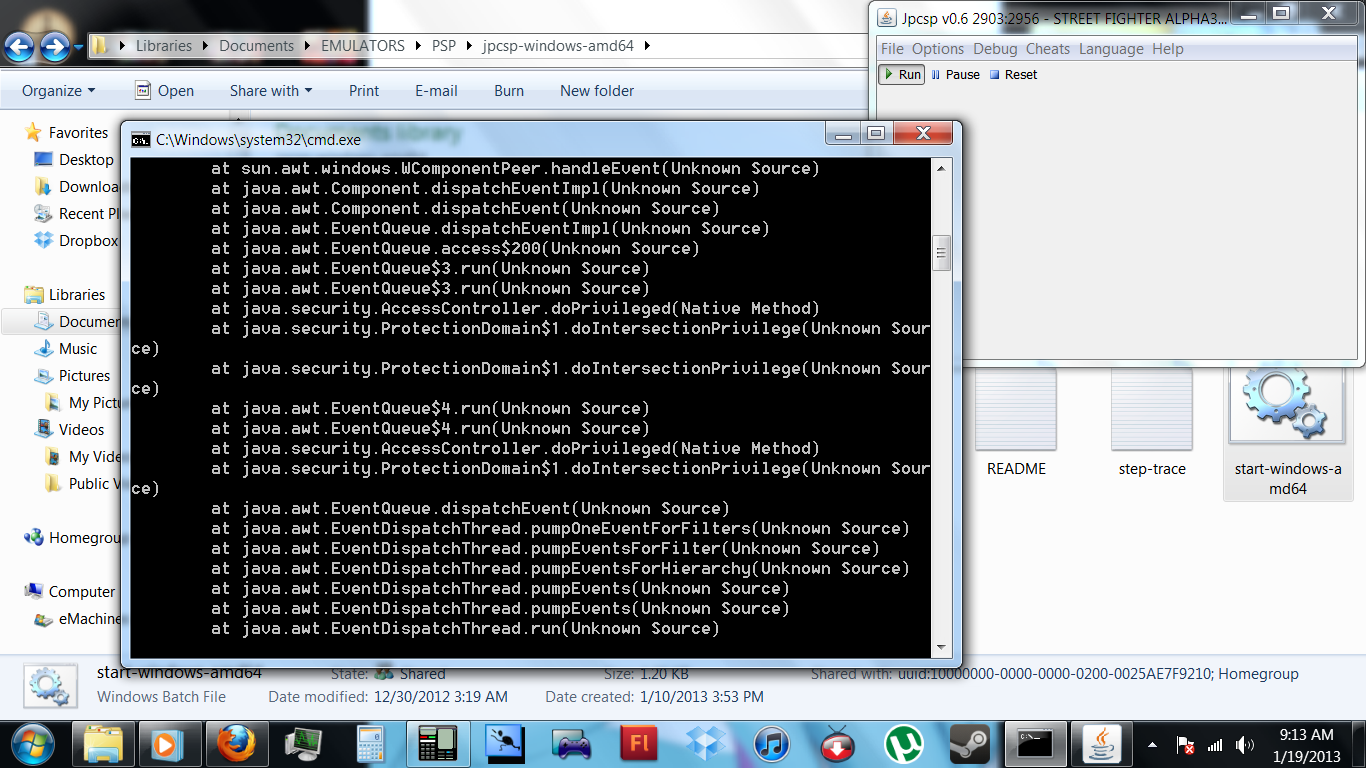Click the cmd.exe vertical scrollbar thumb
The height and width of the screenshot is (768, 1366).
pyautogui.click(x=941, y=253)
